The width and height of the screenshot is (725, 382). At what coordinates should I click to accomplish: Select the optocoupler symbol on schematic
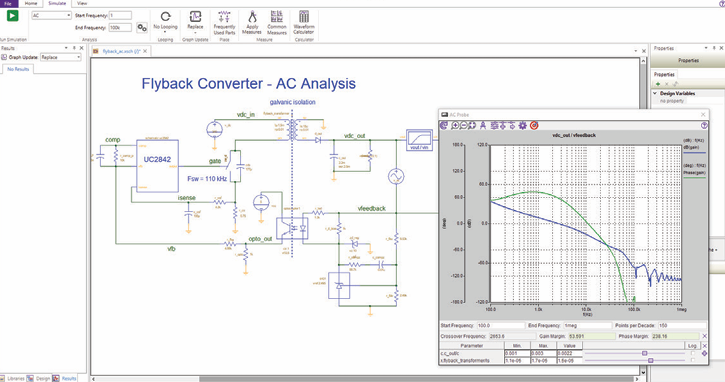coord(292,228)
